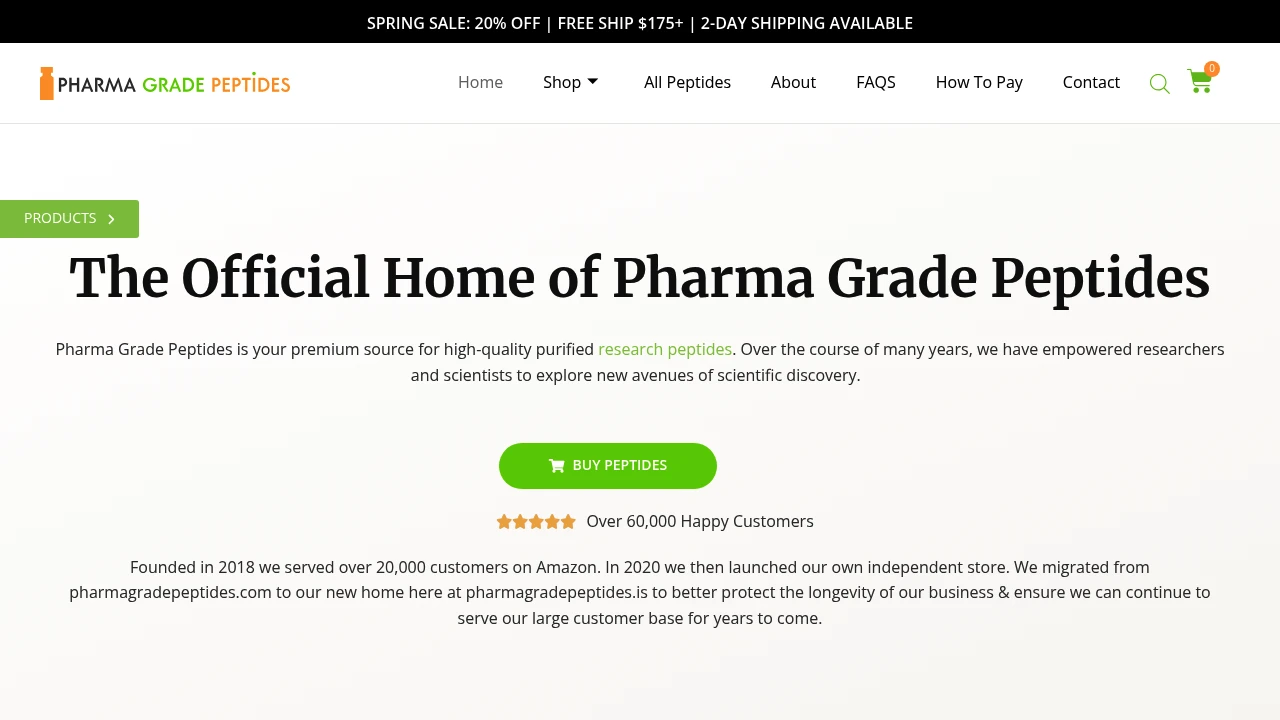Open the FAQS navigation item
Viewport: 1280px width, 720px height.
(876, 82)
